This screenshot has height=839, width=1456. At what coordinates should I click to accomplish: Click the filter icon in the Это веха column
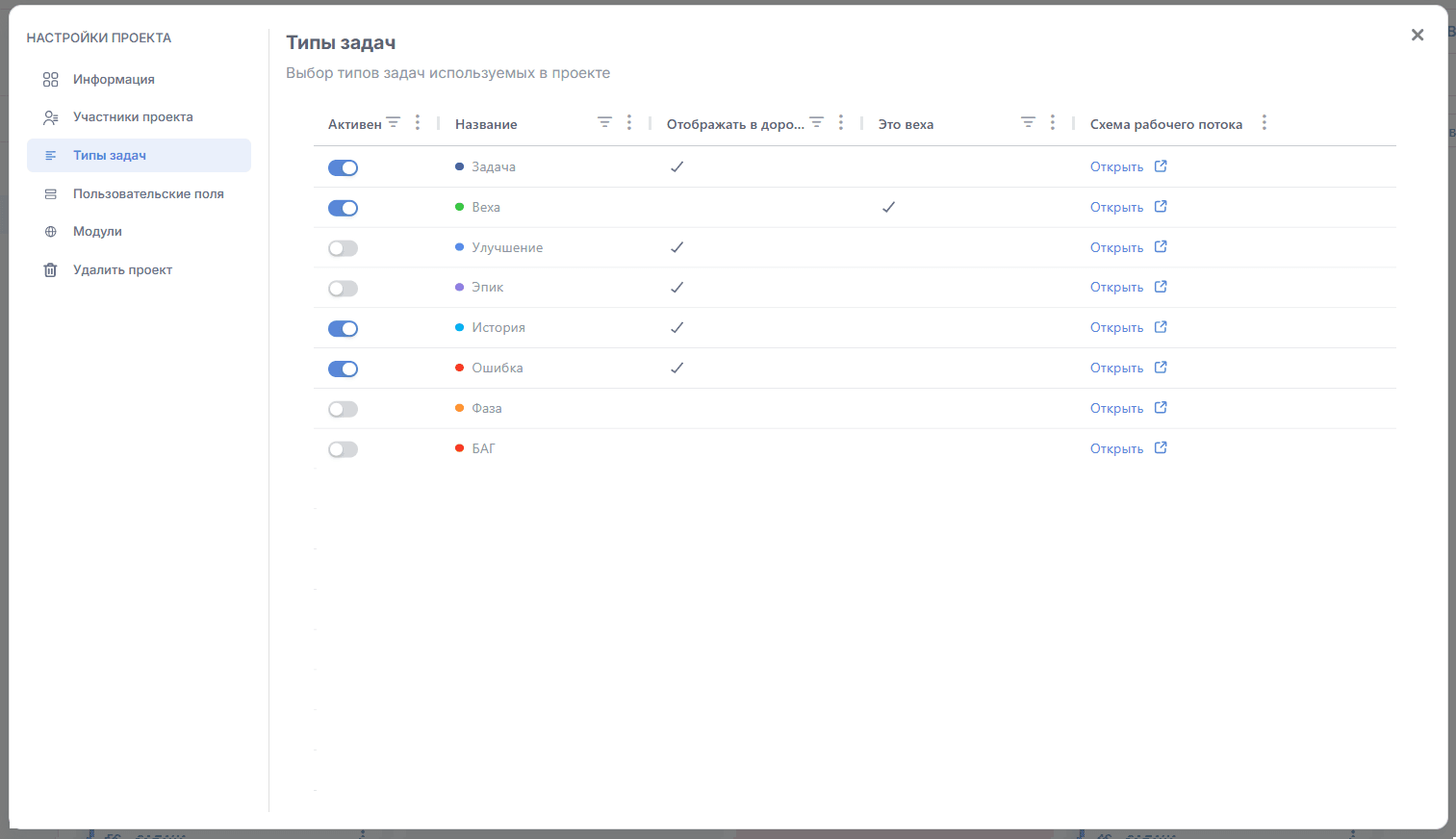pos(1028,123)
